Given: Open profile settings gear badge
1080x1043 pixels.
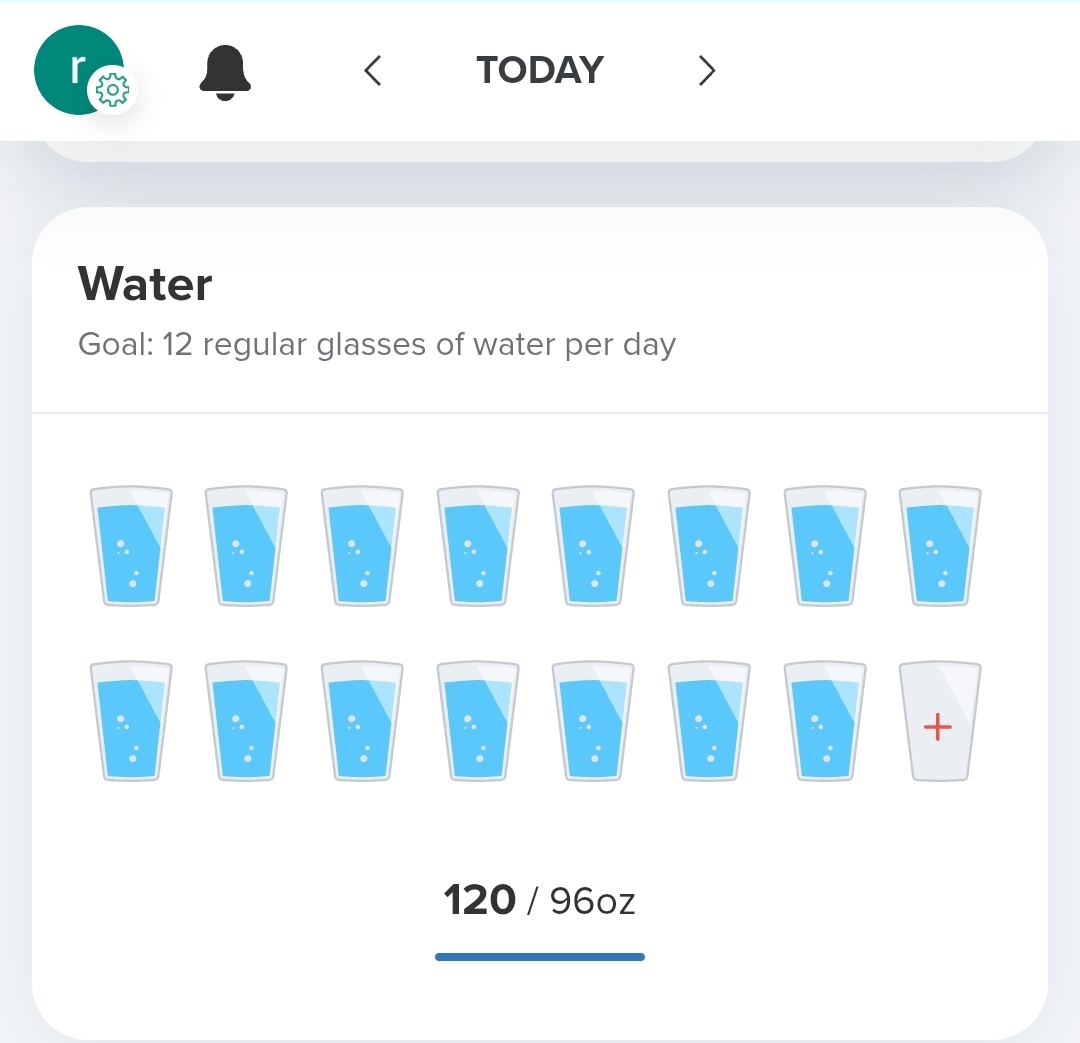Looking at the screenshot, I should 112,92.
